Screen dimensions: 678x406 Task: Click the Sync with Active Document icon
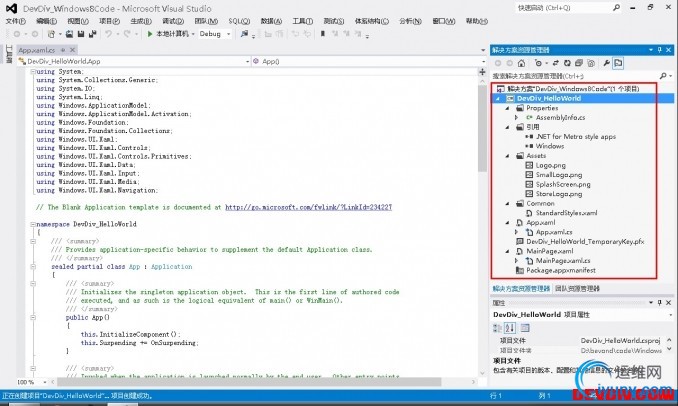[x=556, y=63]
